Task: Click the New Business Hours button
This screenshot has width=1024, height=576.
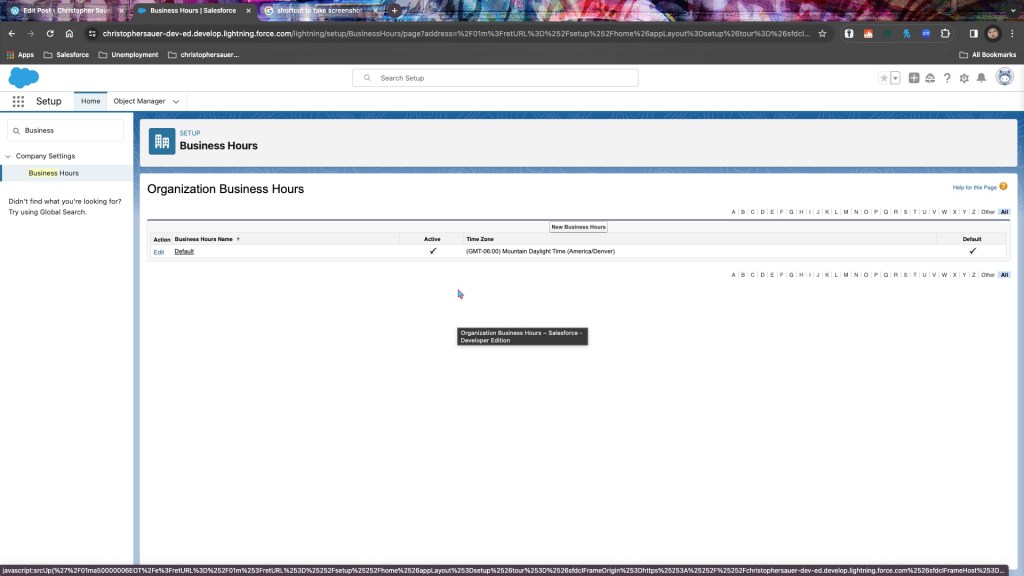Action: click(578, 227)
